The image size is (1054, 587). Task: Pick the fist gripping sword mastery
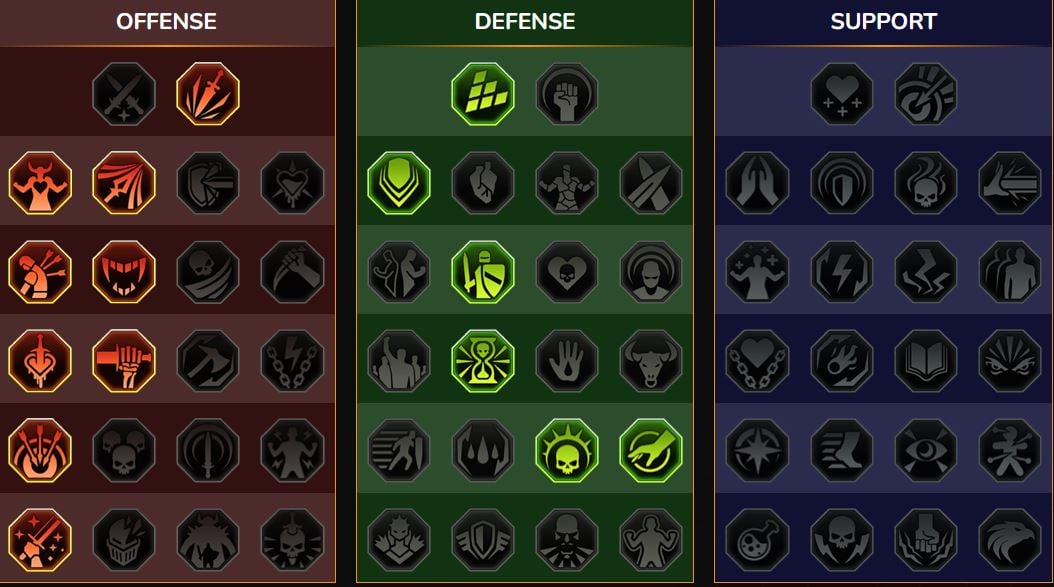[x=124, y=361]
